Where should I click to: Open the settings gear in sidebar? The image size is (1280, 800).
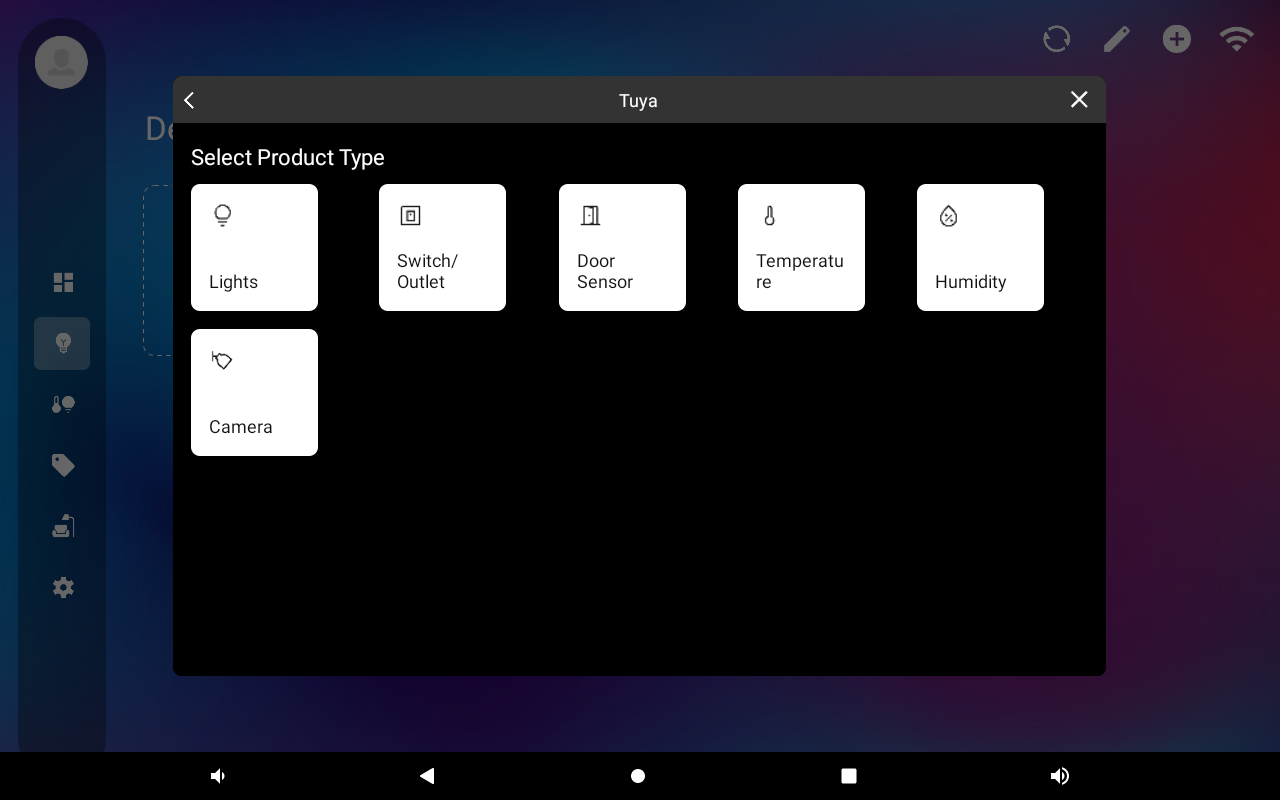click(x=63, y=588)
